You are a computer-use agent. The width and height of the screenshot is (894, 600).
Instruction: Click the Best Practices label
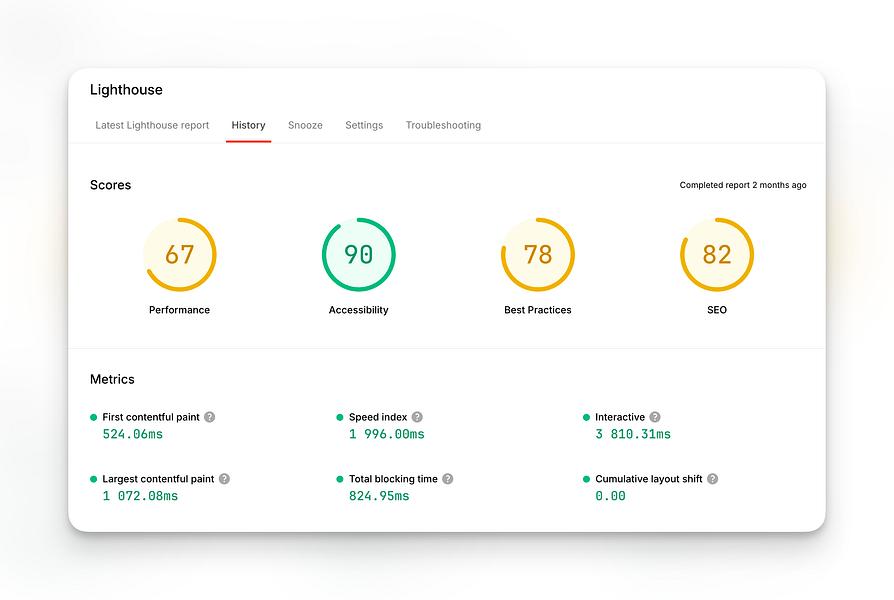click(x=538, y=310)
